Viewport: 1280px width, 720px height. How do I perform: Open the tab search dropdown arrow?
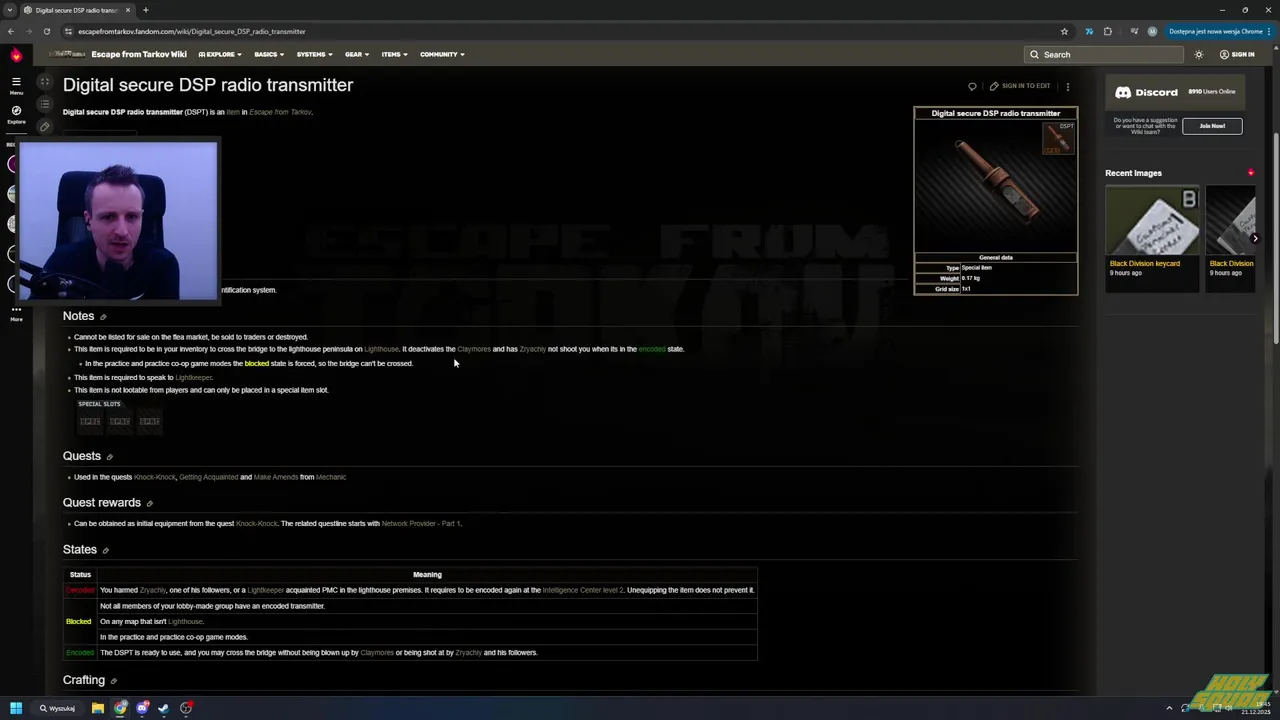click(9, 10)
